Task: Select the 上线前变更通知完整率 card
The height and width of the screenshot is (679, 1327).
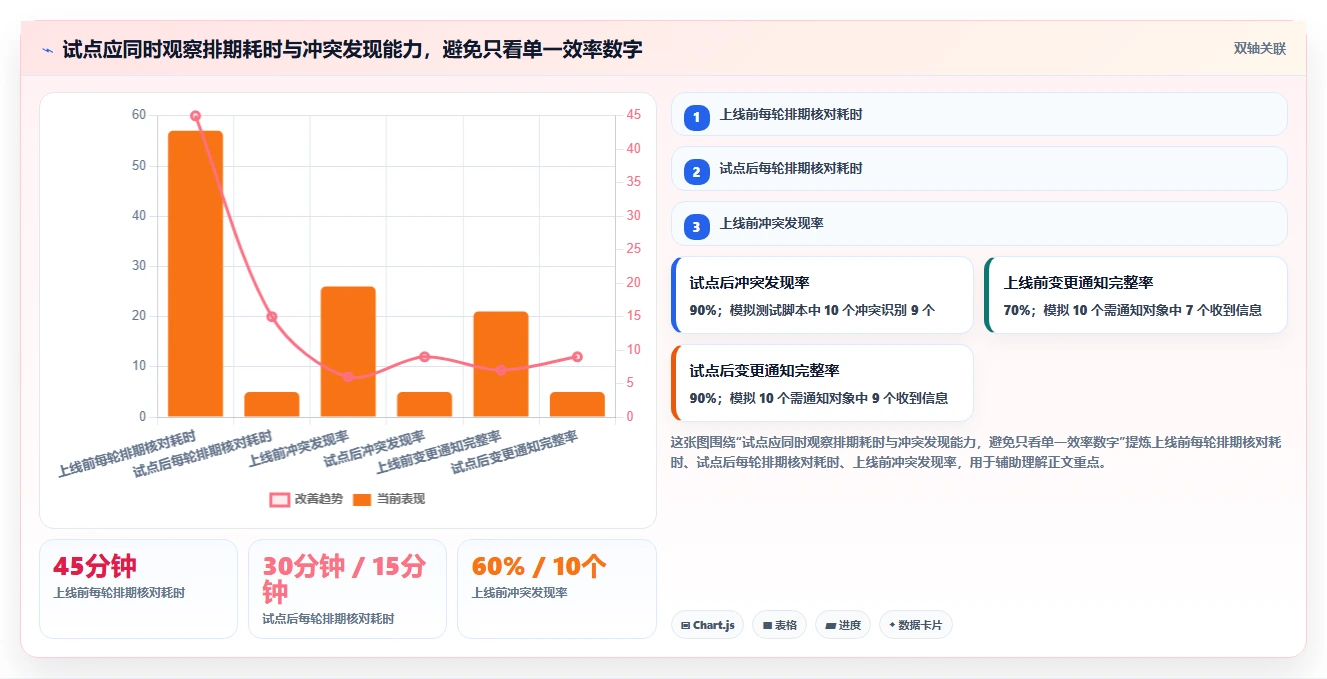Action: click(1136, 295)
